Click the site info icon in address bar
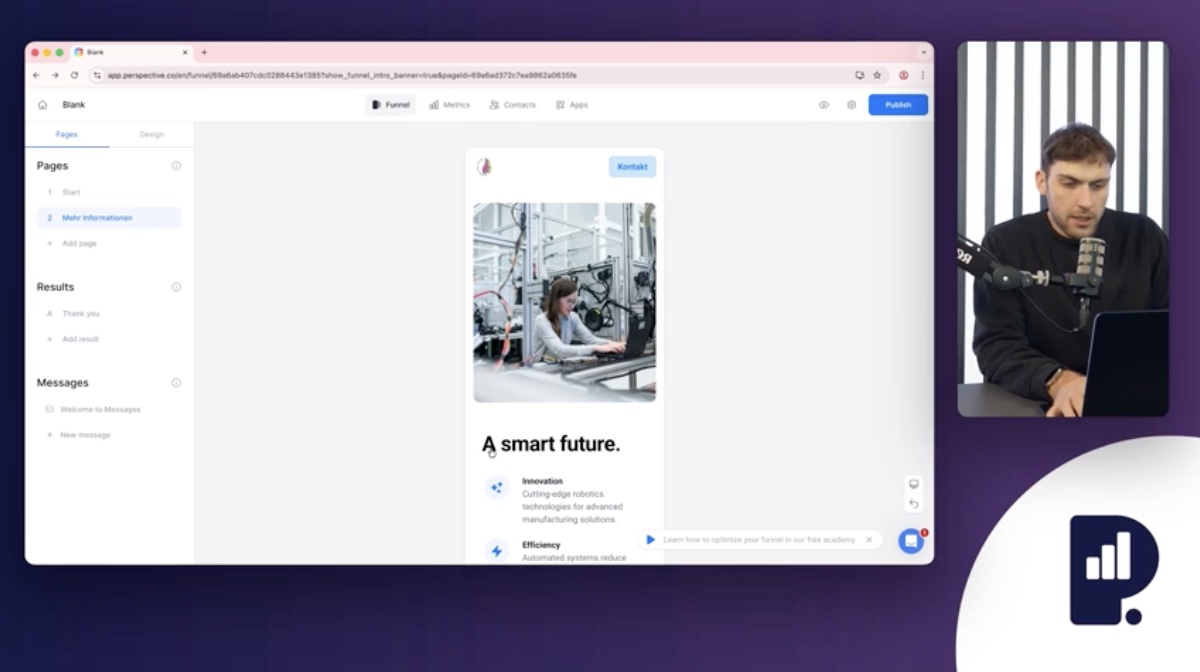Viewport: 1200px width, 672px height. click(x=97, y=75)
